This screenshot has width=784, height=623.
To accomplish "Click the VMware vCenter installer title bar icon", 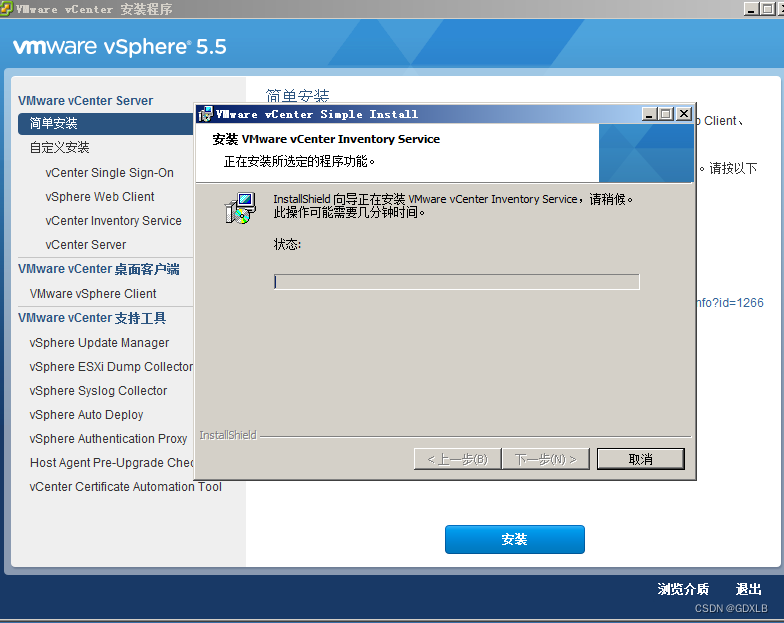I will [x=6, y=8].
